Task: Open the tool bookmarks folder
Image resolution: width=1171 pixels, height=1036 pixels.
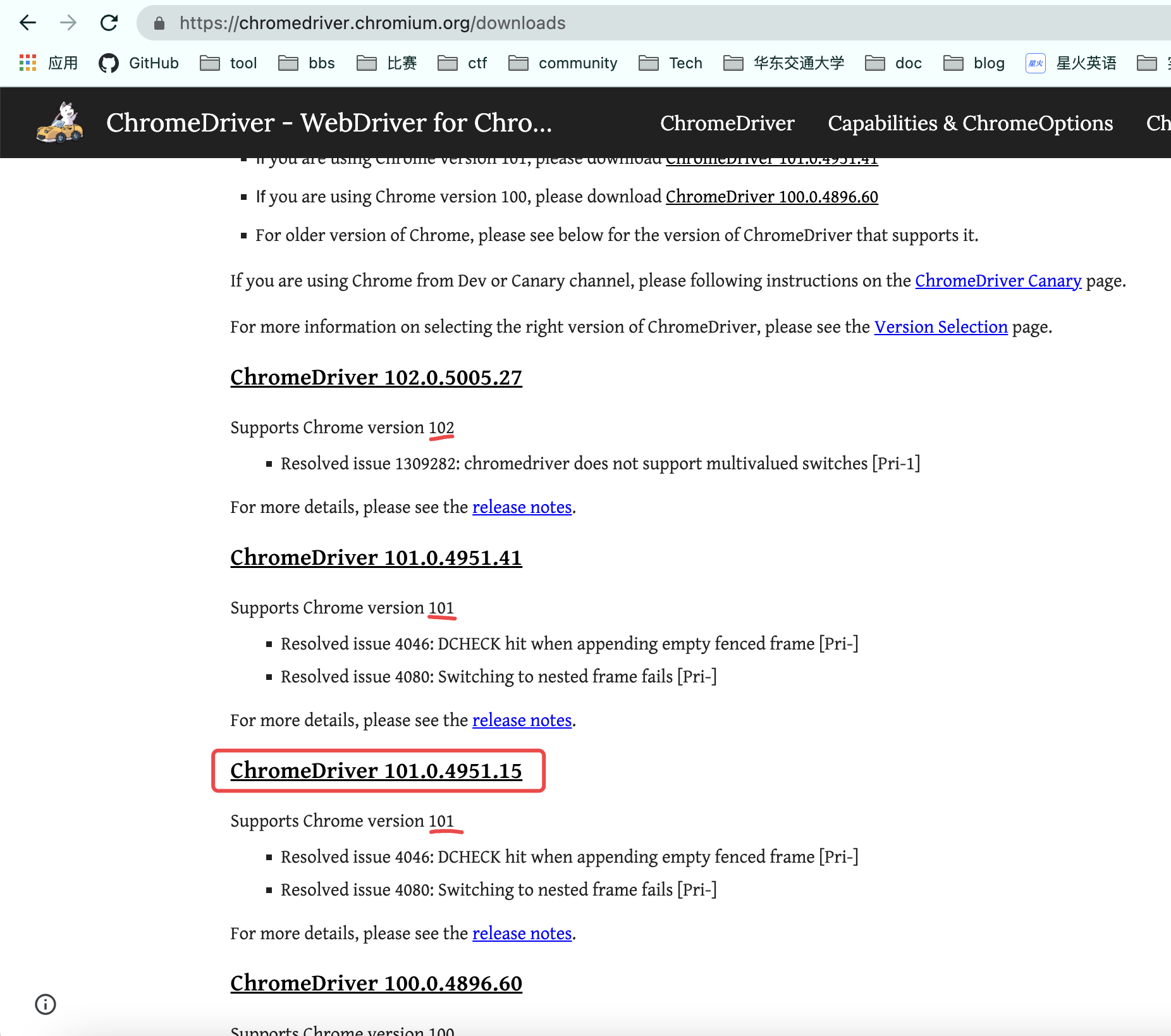Action: click(228, 63)
